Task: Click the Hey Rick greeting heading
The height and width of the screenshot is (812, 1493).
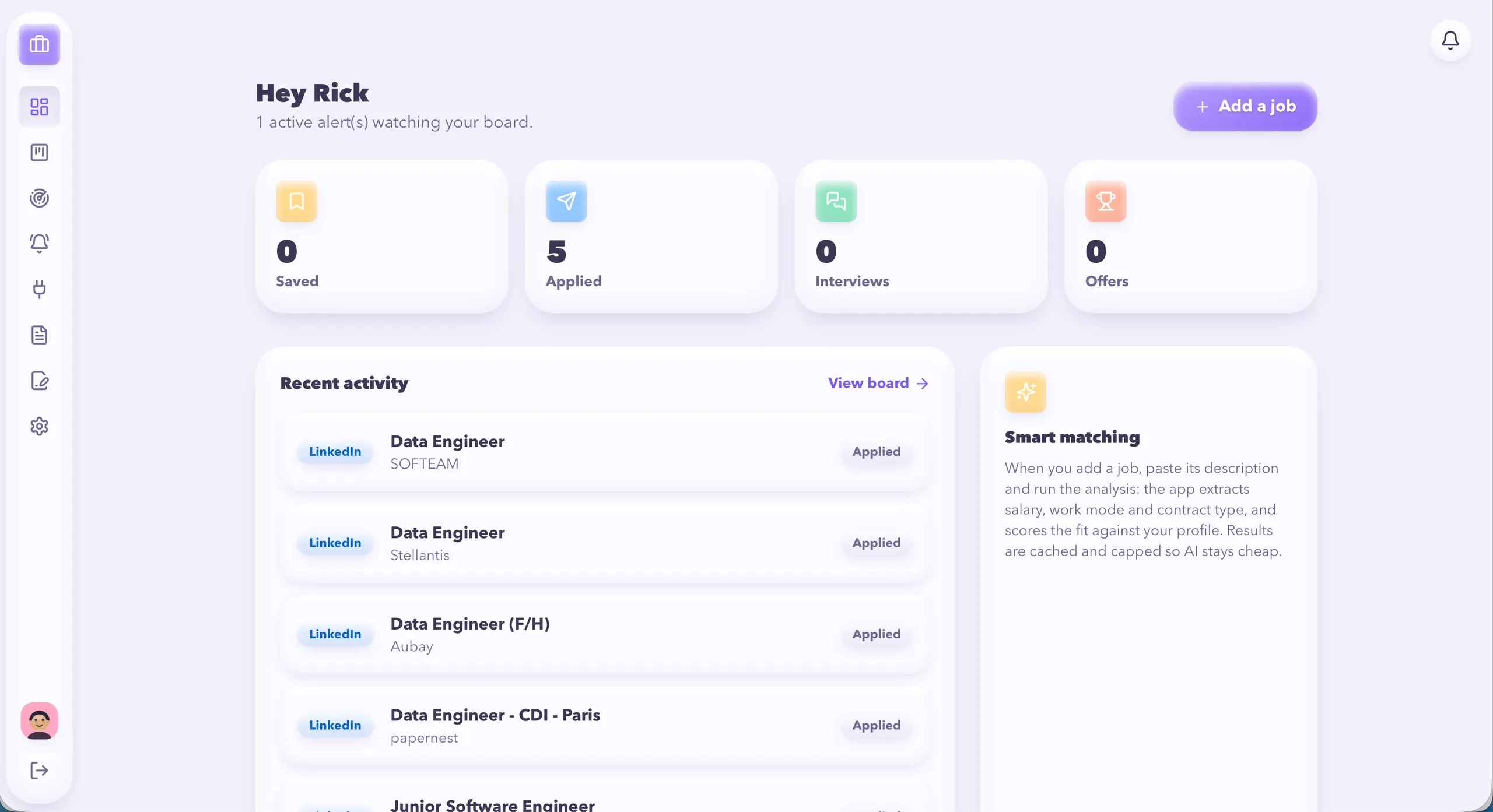Action: (x=312, y=93)
